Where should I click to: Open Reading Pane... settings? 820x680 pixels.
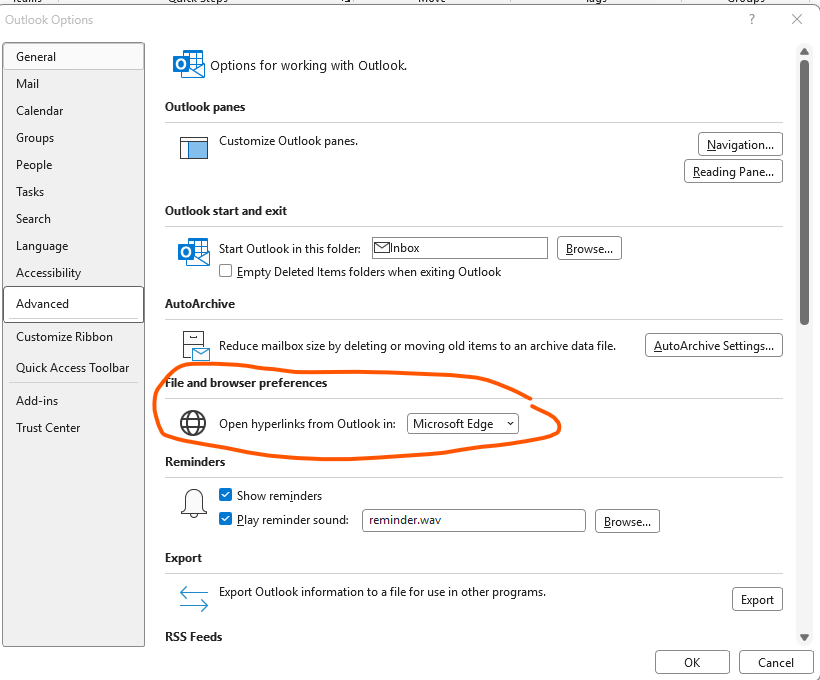click(733, 172)
